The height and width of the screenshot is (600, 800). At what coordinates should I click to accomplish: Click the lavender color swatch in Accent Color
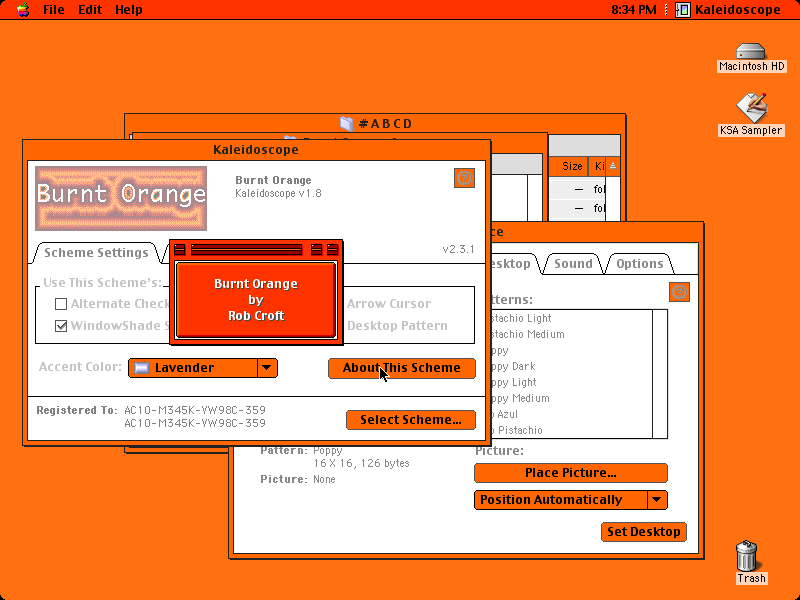[142, 368]
